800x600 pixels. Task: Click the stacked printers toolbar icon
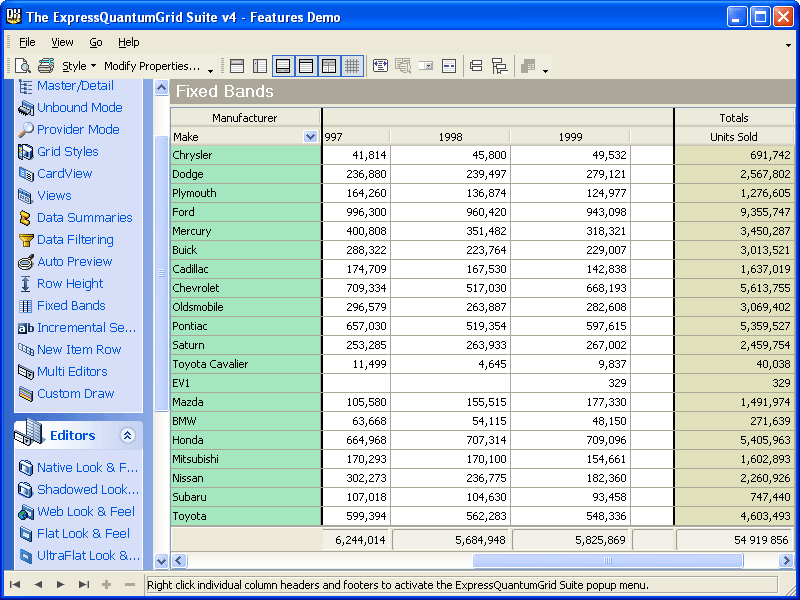coord(46,66)
